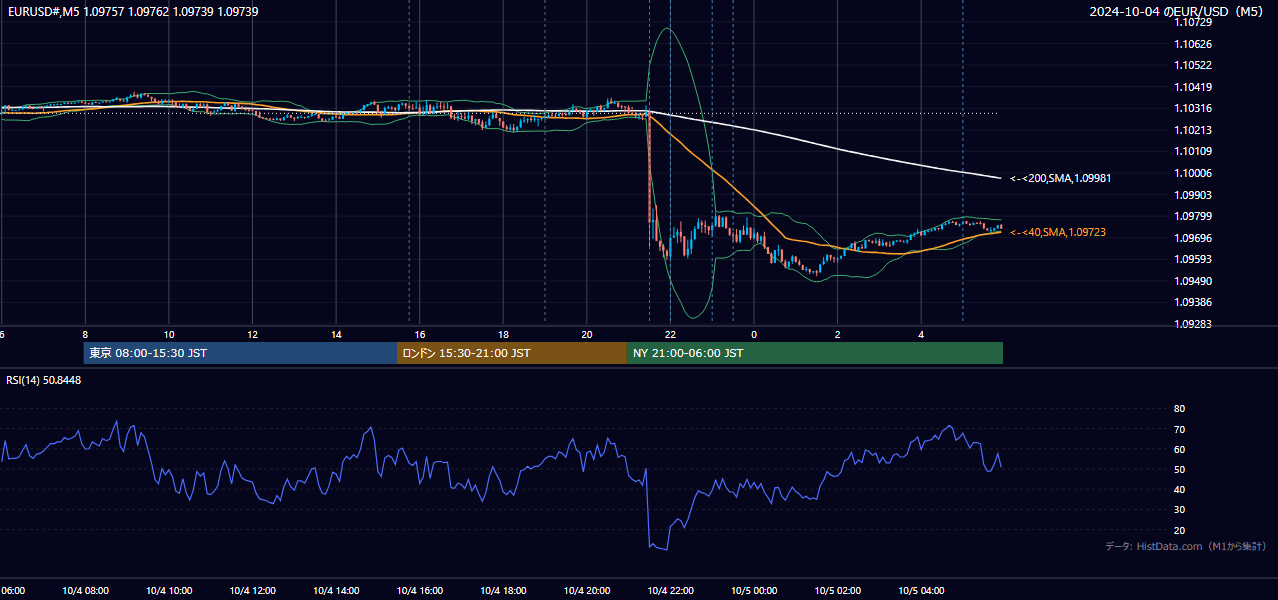Click the 10/4 14:00 time axis label
1278x600 pixels.
(x=335, y=591)
